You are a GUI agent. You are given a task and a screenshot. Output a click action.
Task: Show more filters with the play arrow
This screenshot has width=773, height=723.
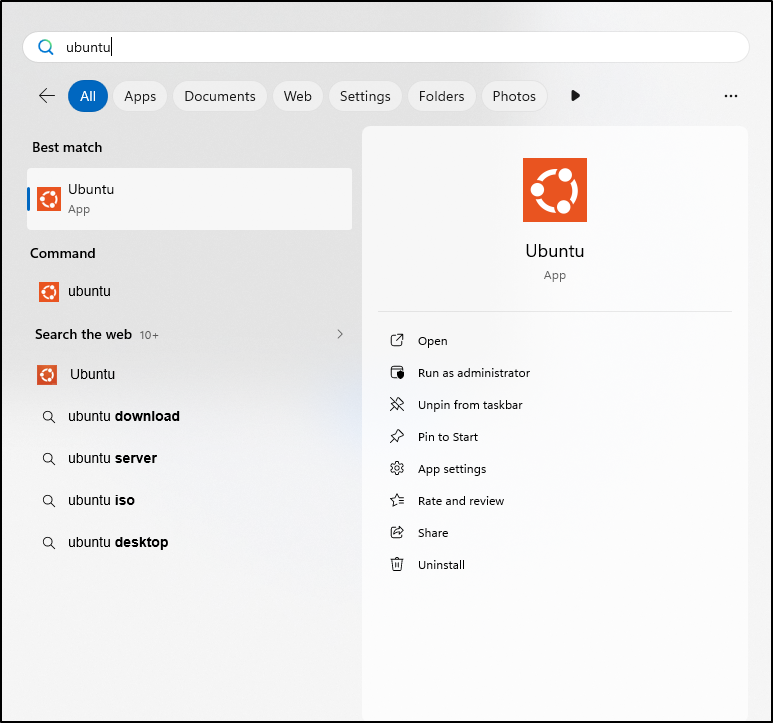(x=575, y=96)
